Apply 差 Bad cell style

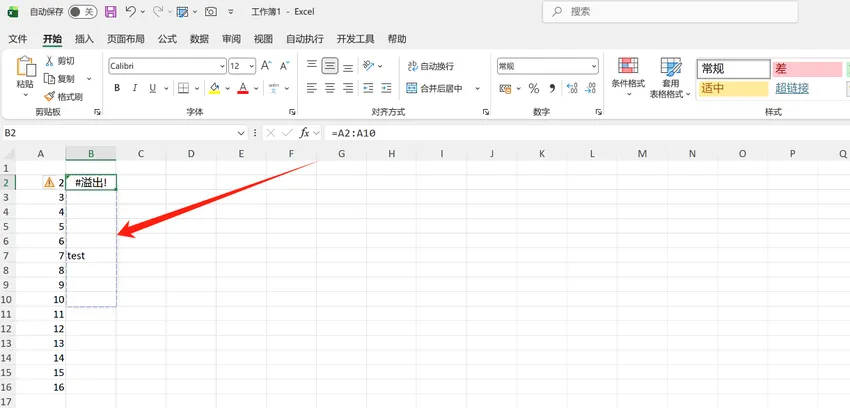pos(807,69)
